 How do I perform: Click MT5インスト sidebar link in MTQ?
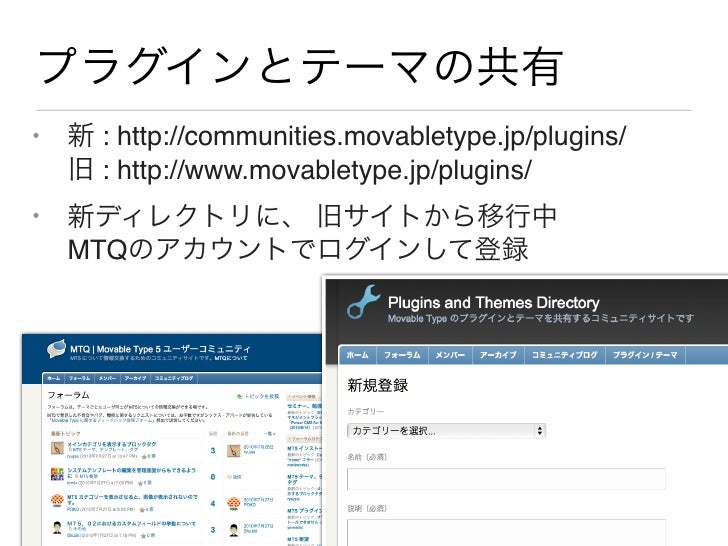tap(304, 448)
